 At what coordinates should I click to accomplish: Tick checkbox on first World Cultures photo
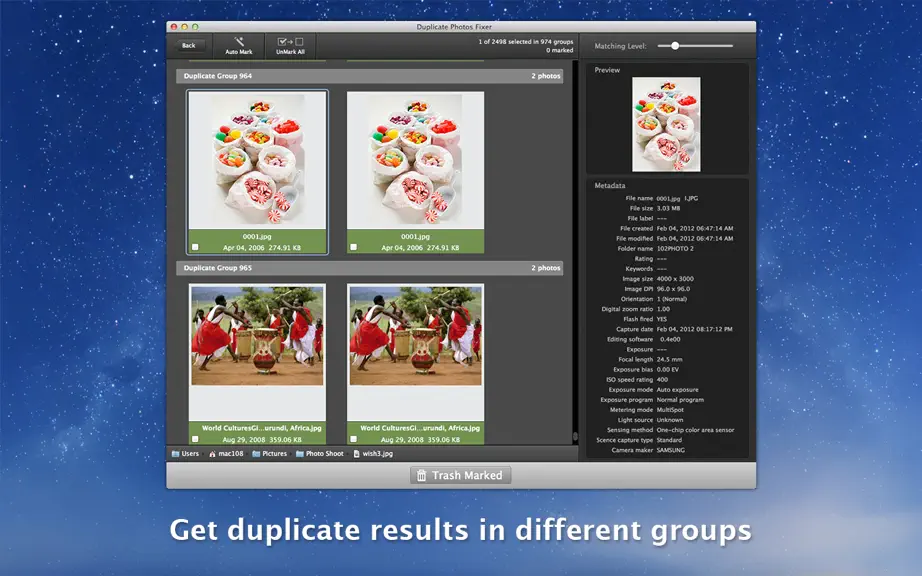pyautogui.click(x=195, y=439)
